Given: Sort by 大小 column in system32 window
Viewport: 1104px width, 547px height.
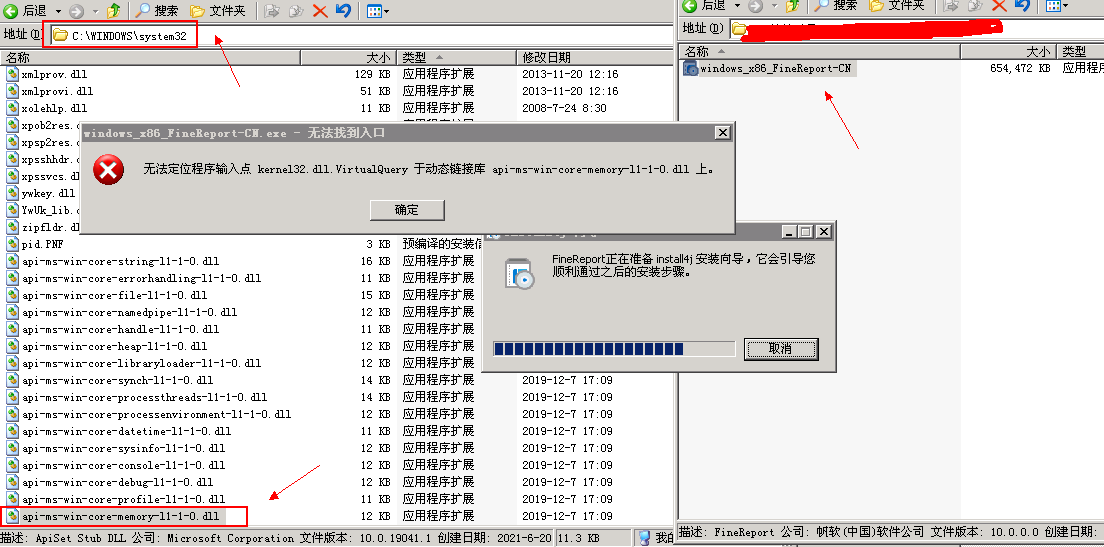Looking at the screenshot, I should [348, 58].
